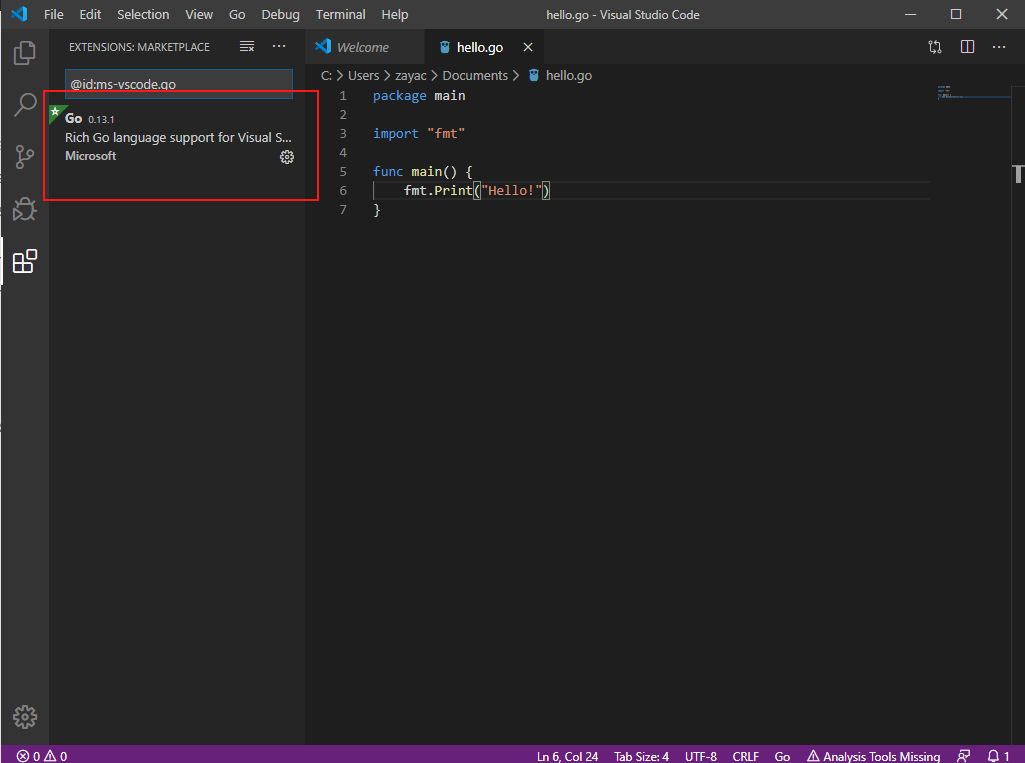Click the C: breadcrumb segment
1025x763 pixels.
pyautogui.click(x=326, y=76)
